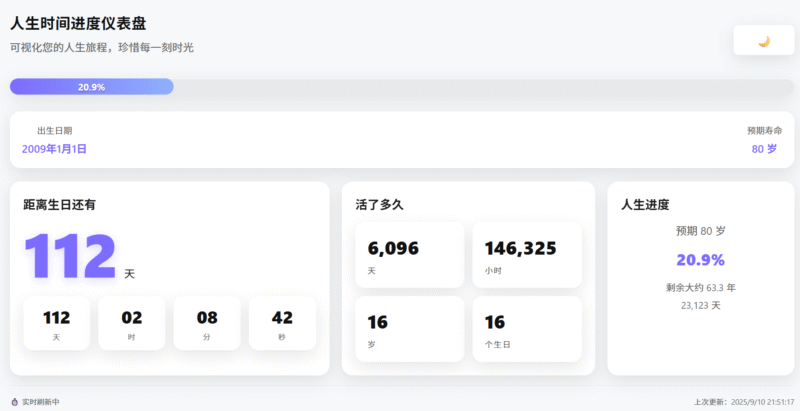This screenshot has height=411, width=800.
Task: Select the countdown 分 (minutes) tile
Action: tap(207, 323)
